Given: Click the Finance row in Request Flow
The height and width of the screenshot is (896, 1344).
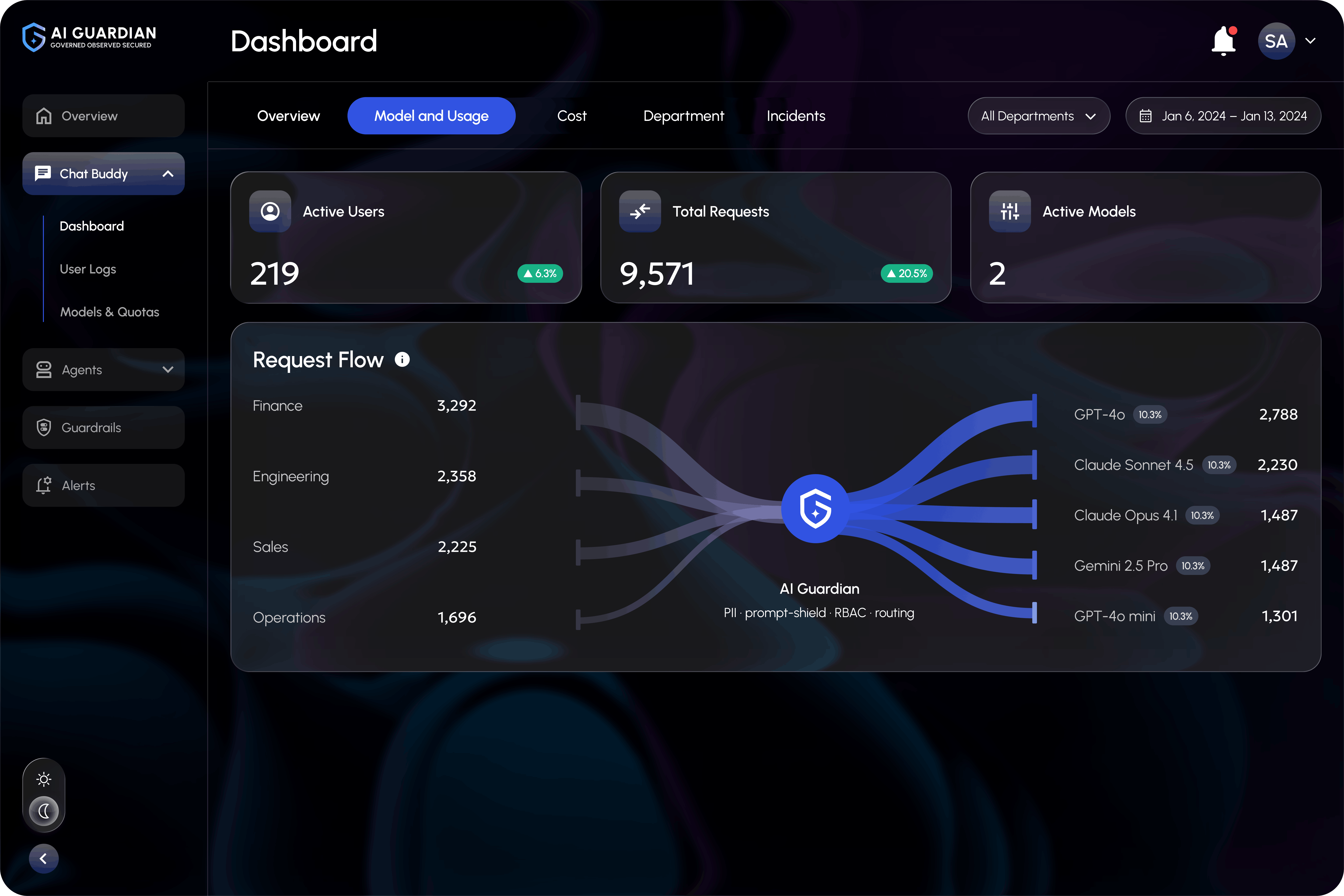Looking at the screenshot, I should click(364, 406).
